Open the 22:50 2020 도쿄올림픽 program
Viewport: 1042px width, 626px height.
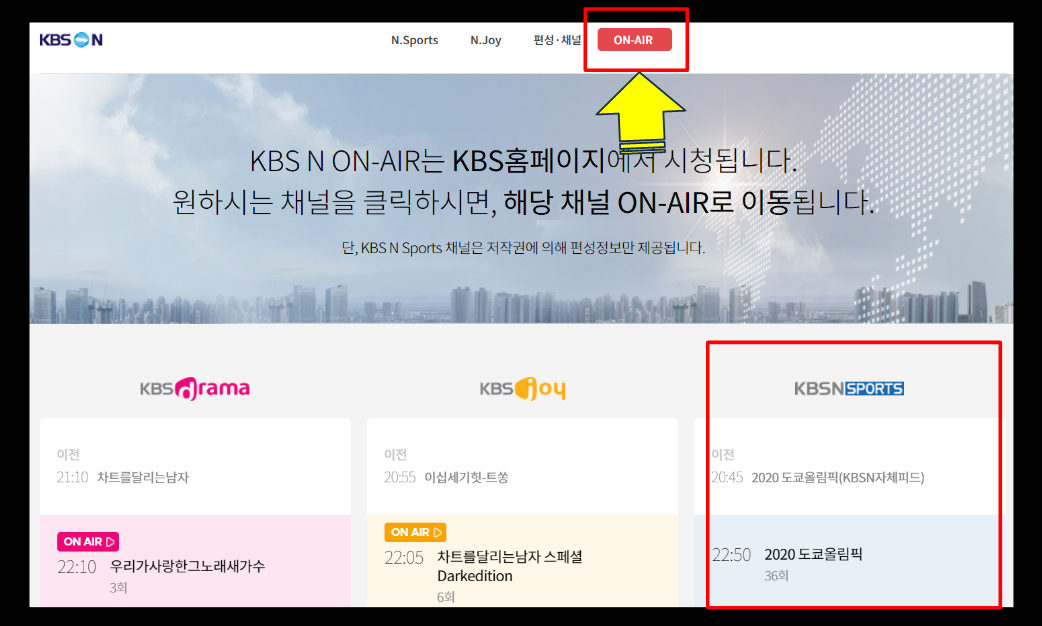(813, 554)
